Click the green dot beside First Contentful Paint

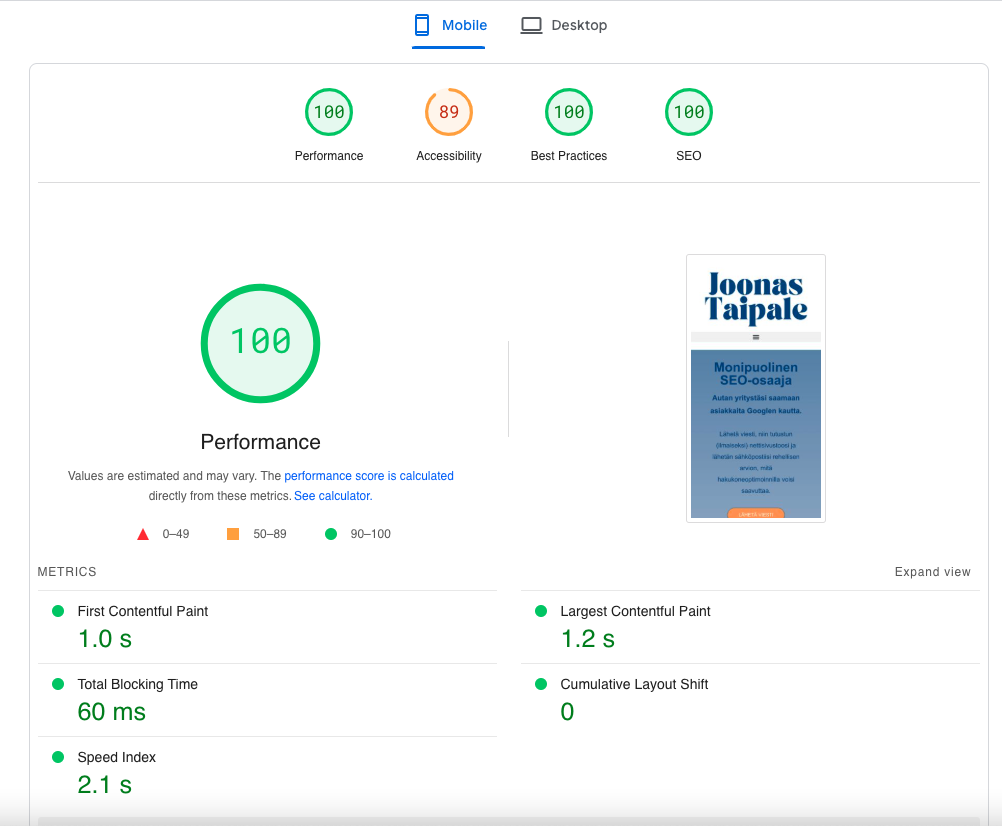pos(58,611)
